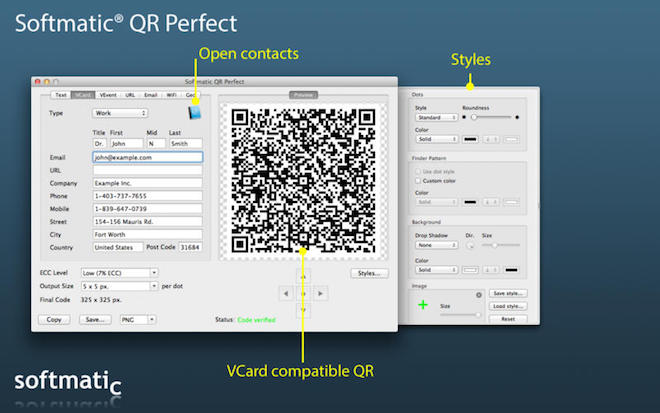
Task: Click the drop shadow Dir. dial
Action: tap(470, 245)
